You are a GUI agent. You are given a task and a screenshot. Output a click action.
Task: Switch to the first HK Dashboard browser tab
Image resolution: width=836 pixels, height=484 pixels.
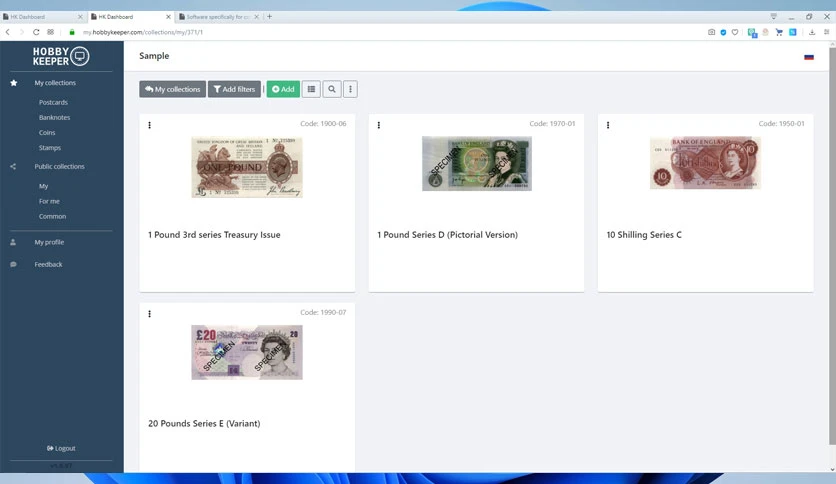tap(43, 17)
